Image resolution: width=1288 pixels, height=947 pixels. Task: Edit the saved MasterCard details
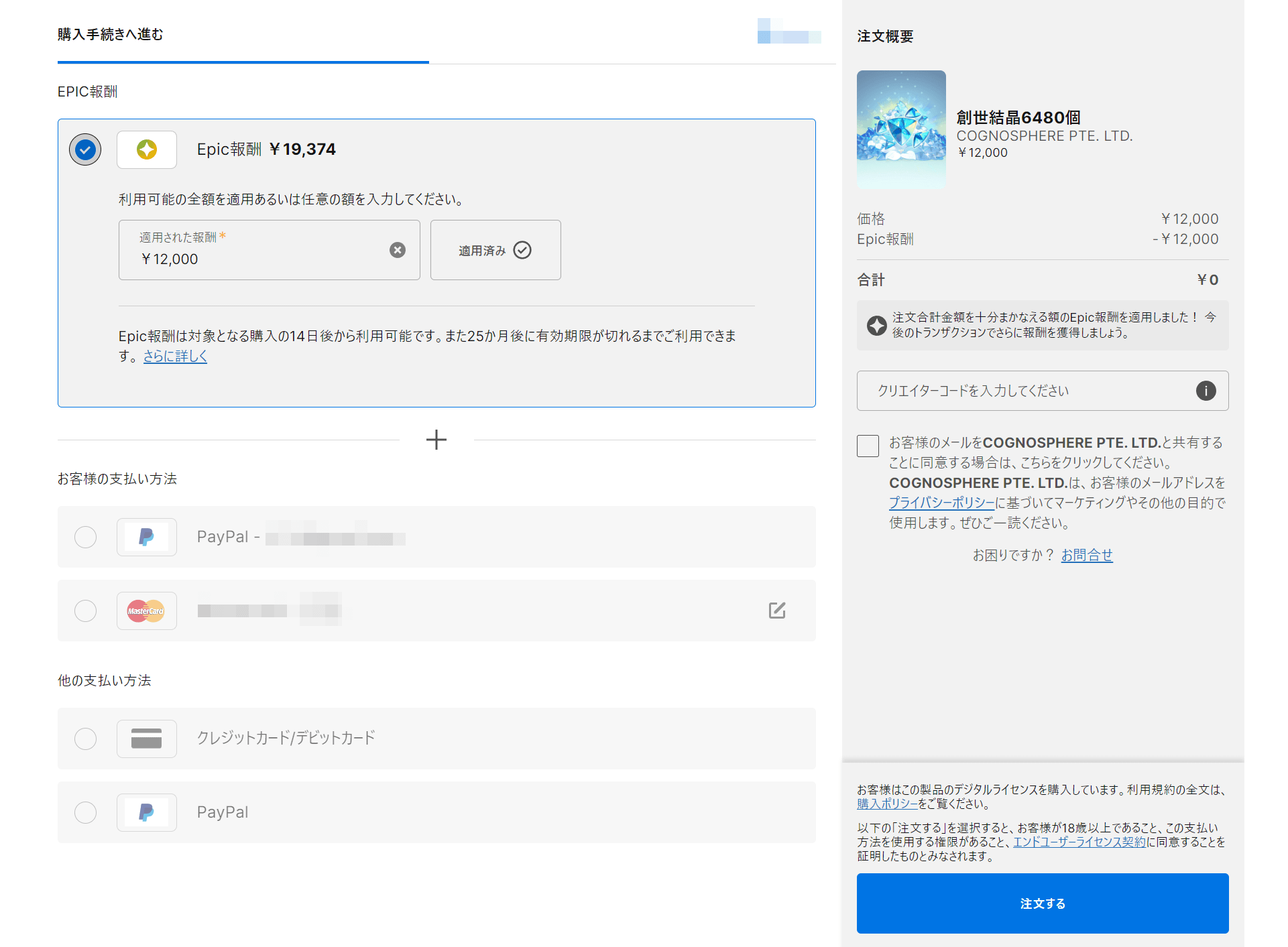776,610
